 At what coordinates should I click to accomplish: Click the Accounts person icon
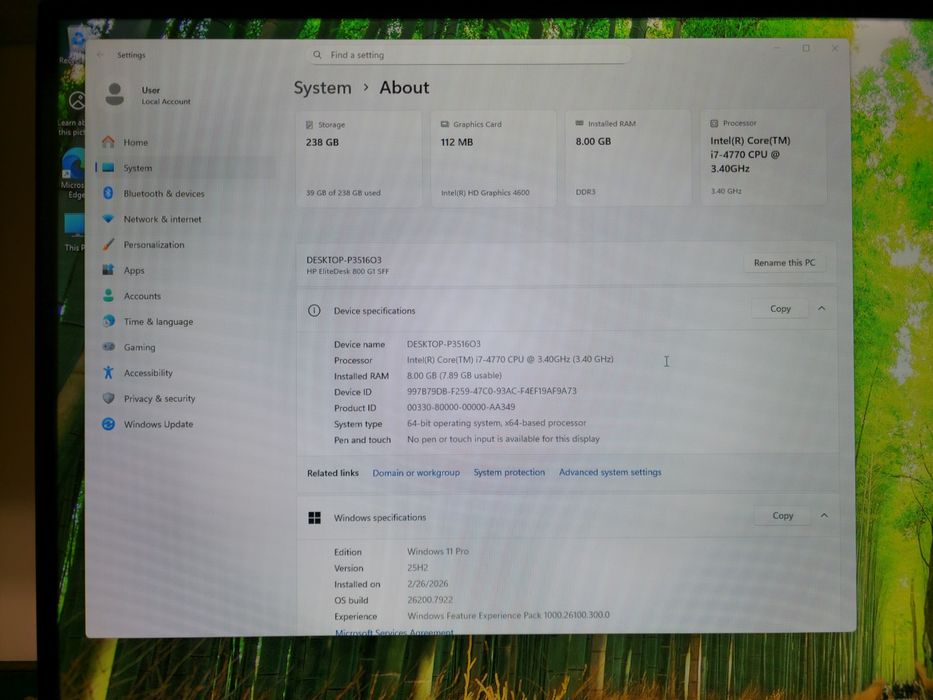[108, 295]
